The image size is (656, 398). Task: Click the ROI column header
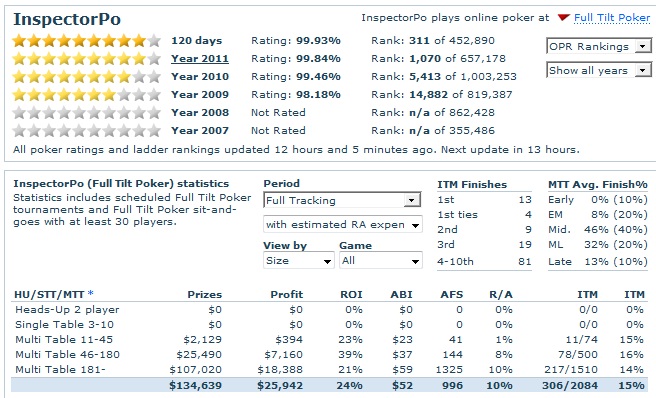coord(351,294)
